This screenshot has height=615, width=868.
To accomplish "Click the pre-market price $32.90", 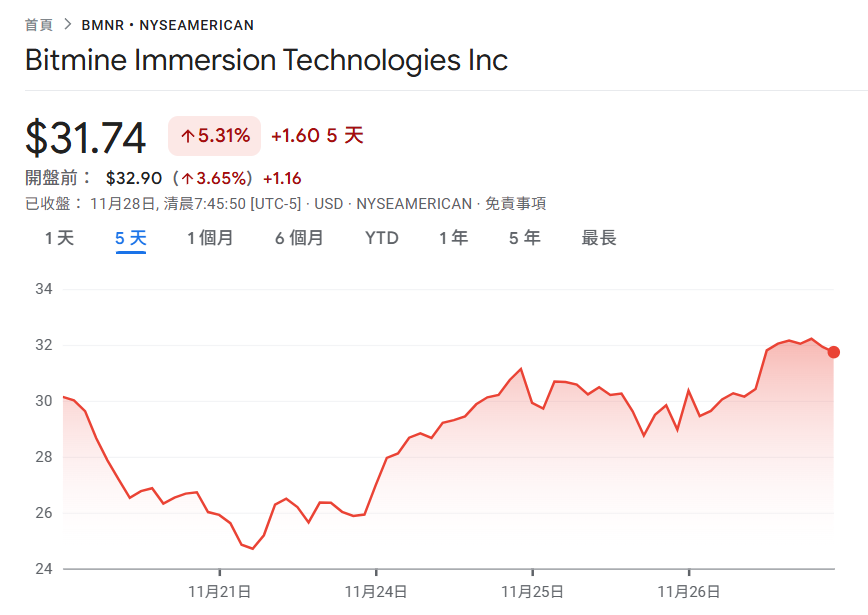I will tap(134, 179).
